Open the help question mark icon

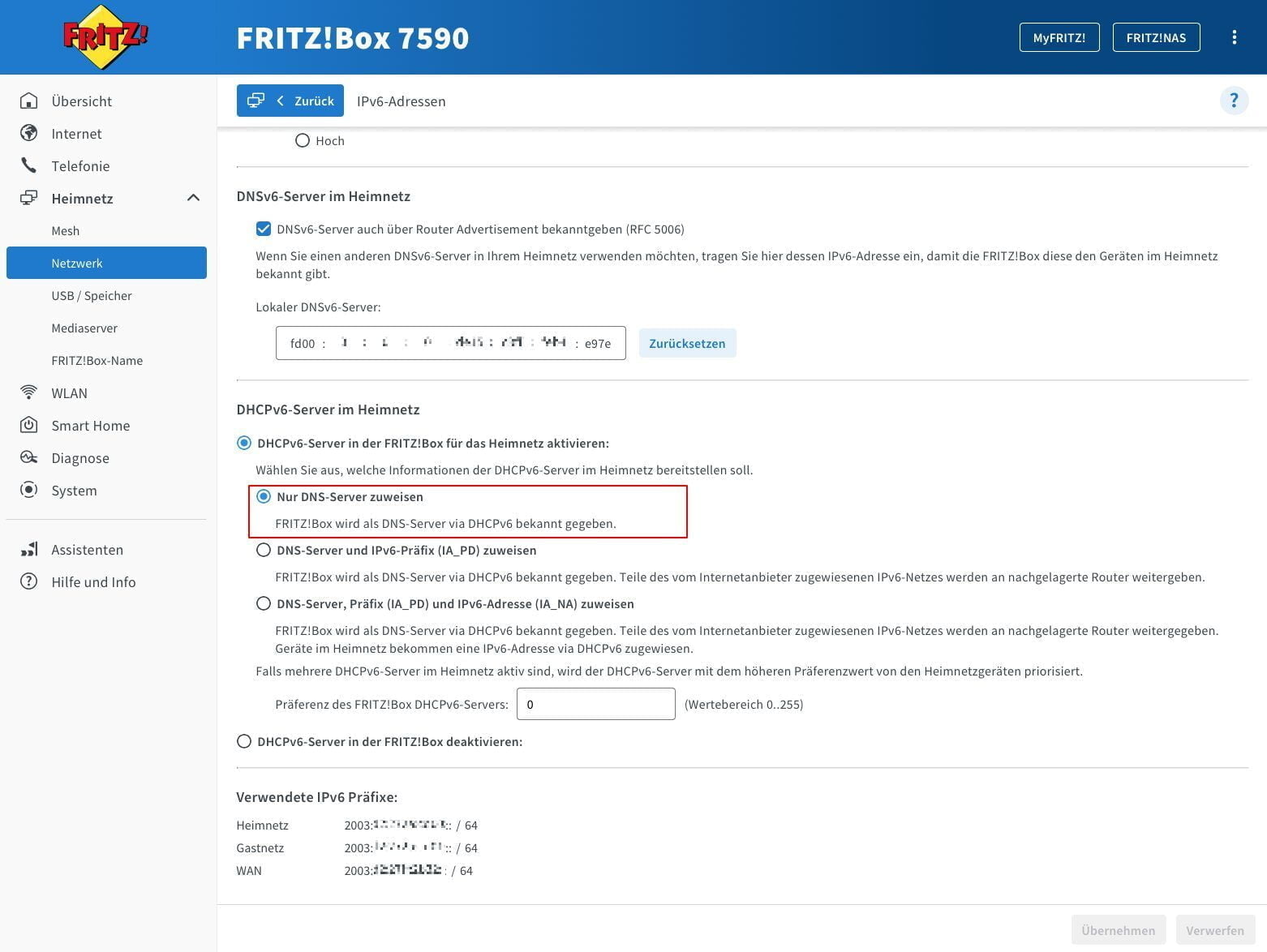coord(1234,101)
